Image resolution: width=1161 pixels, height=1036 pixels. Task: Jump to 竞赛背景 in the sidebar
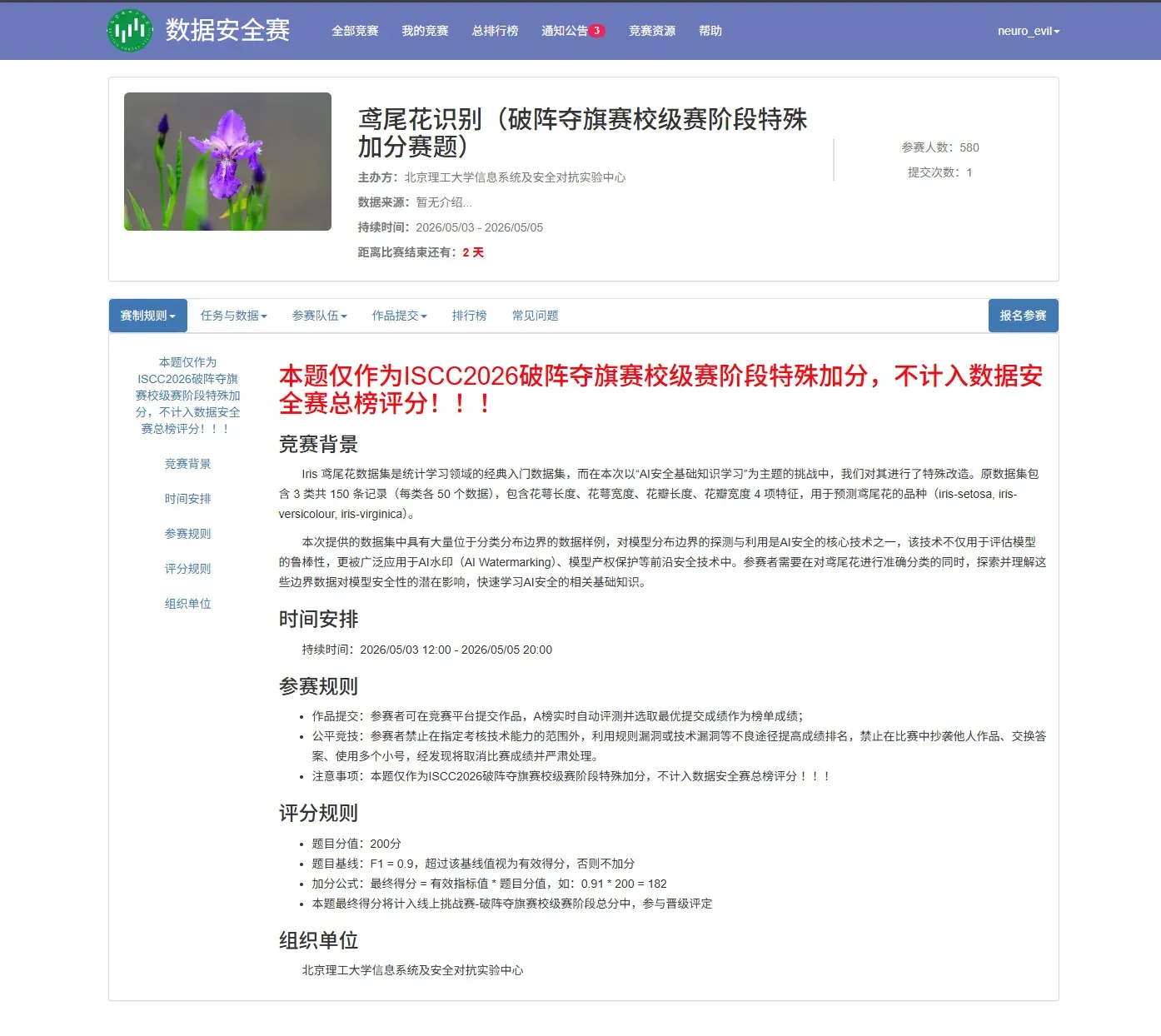(188, 464)
